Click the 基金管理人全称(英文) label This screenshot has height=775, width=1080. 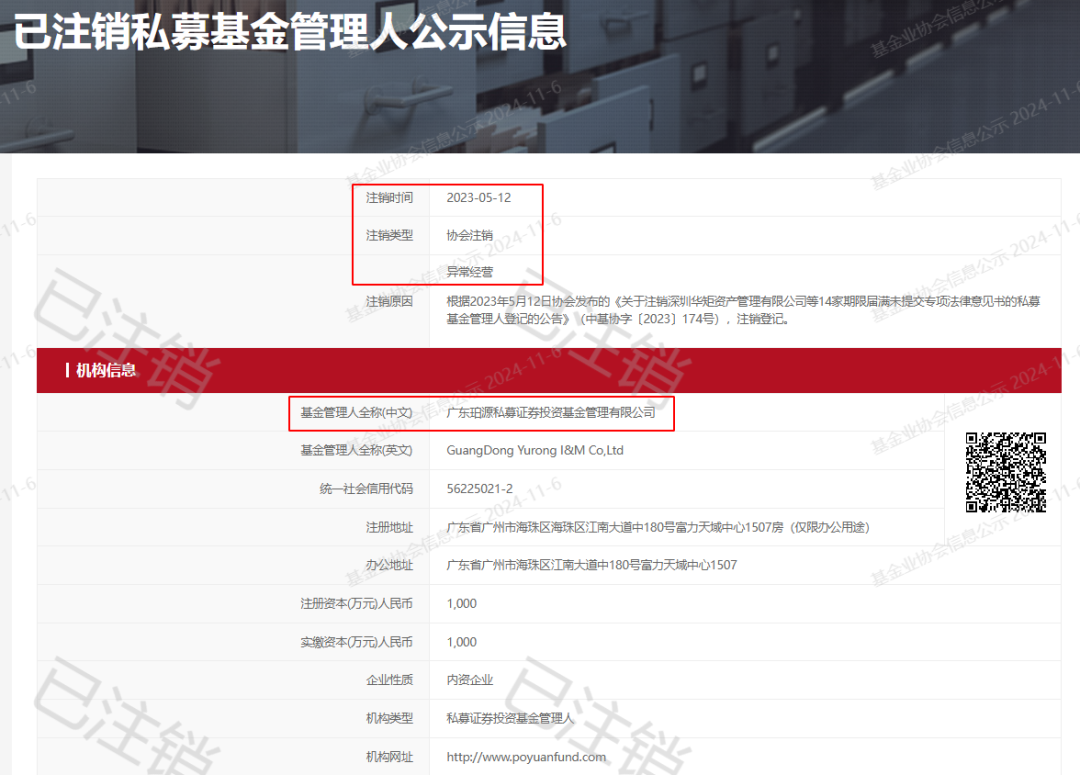pyautogui.click(x=356, y=450)
